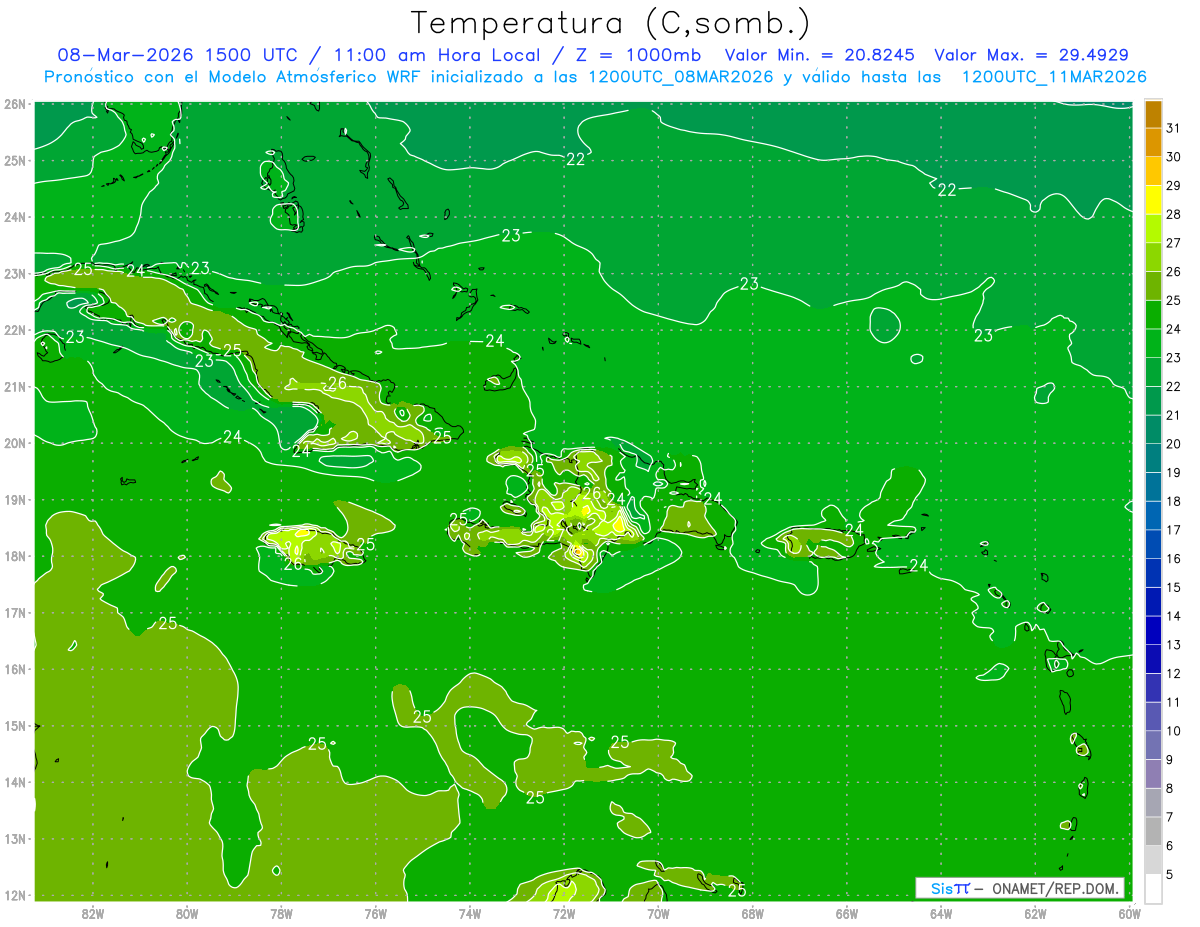
Task: Click the "18N" latitude axis label
Action: tap(15, 556)
